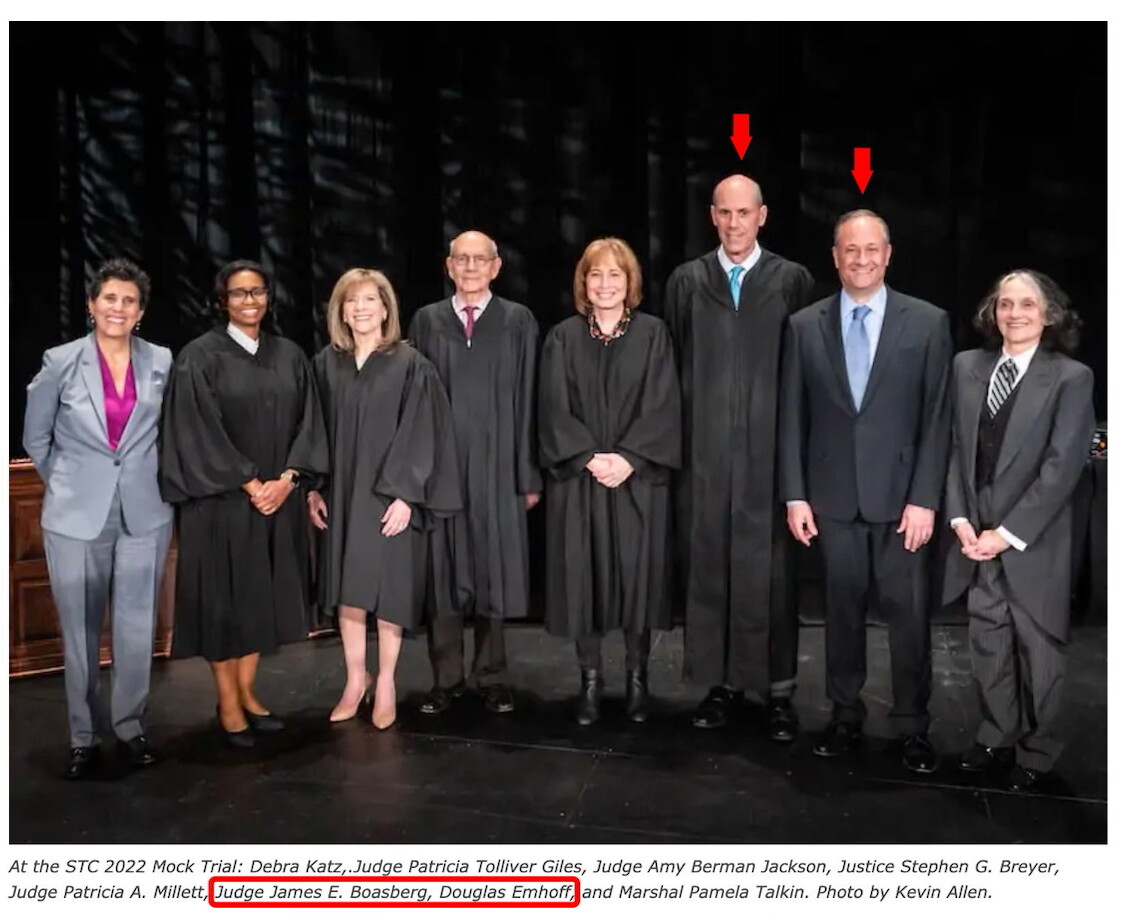Viewport: 1121px width, 915px height.
Task: Click the red arrow above the teal-tie man
Action: coord(741,137)
